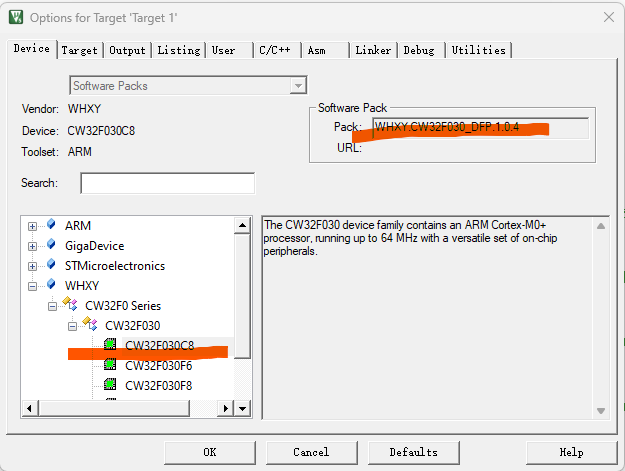Click the green chip icon for CW32F030C8
The height and width of the screenshot is (471, 625).
[110, 344]
